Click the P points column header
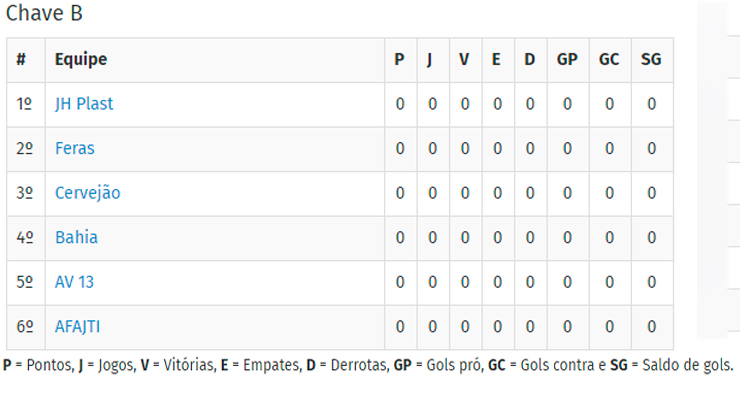This screenshot has width=740, height=418. coord(399,59)
